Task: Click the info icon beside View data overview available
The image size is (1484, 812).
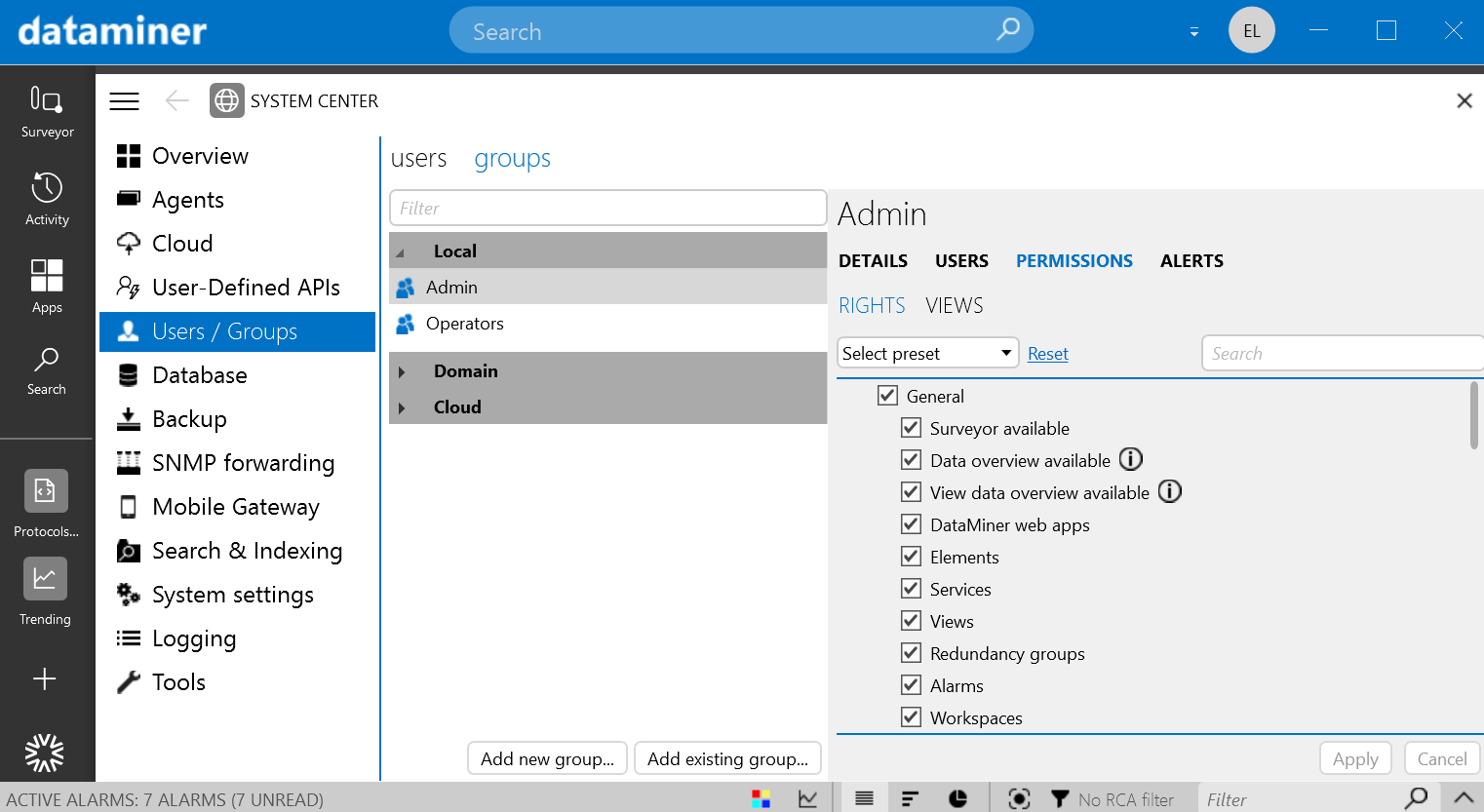Action: pos(1170,491)
